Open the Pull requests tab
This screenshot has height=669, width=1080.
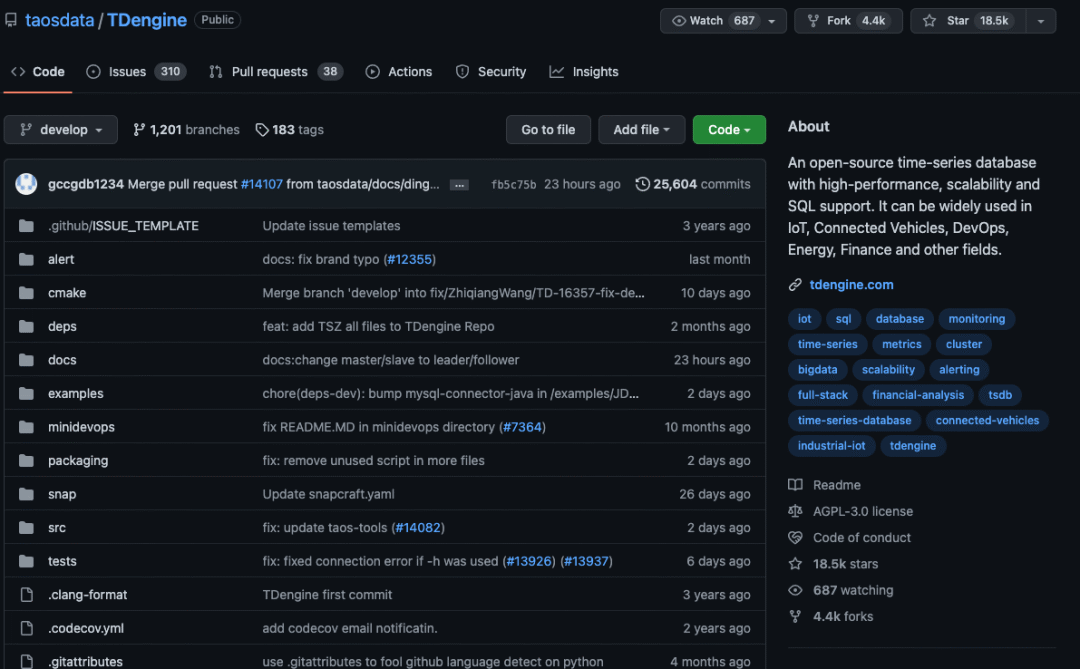tap(276, 72)
